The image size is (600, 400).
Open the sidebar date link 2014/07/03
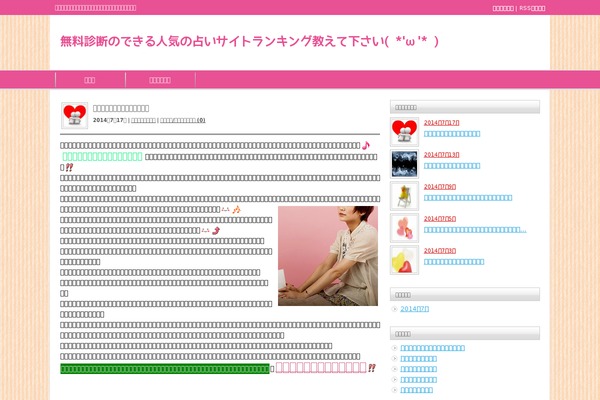coord(440,251)
